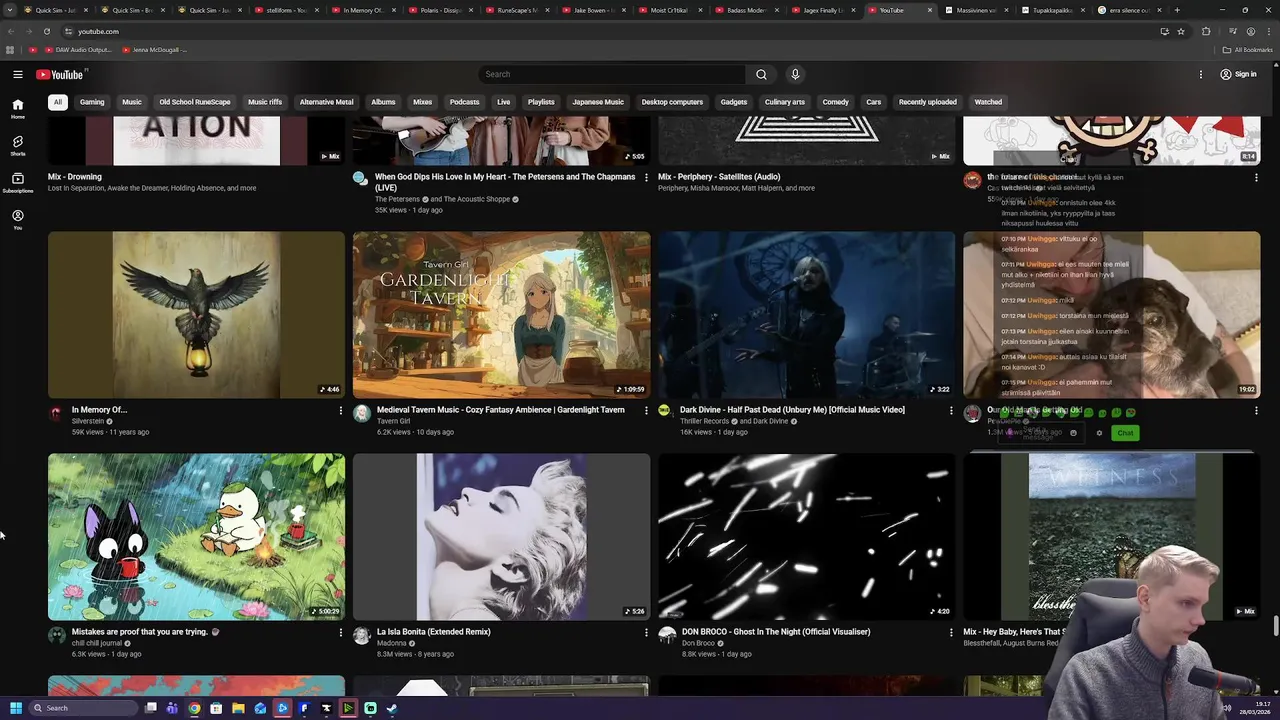Select the Albums filter chip

pos(383,102)
